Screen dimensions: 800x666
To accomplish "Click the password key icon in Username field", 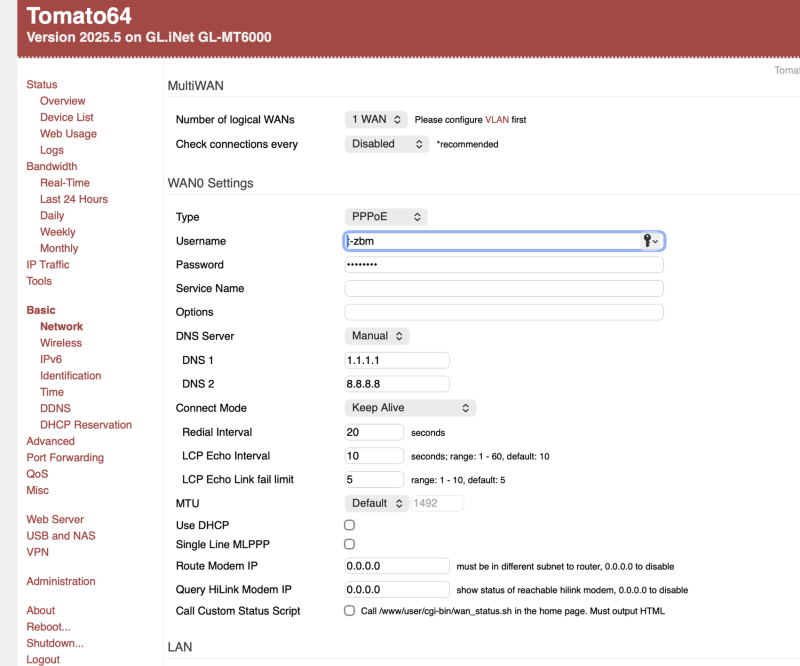I will tap(651, 240).
